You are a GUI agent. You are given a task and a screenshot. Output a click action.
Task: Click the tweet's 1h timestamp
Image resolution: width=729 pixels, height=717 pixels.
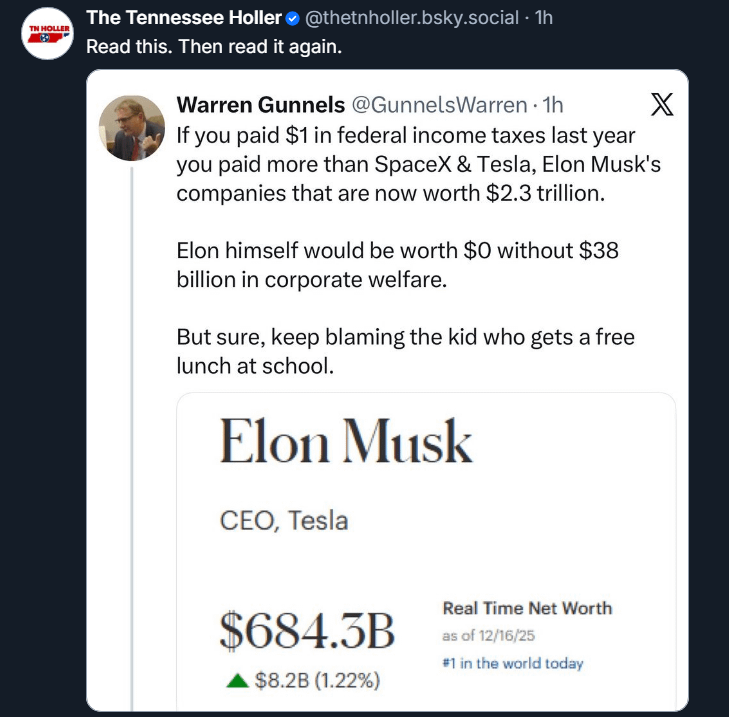(552, 105)
